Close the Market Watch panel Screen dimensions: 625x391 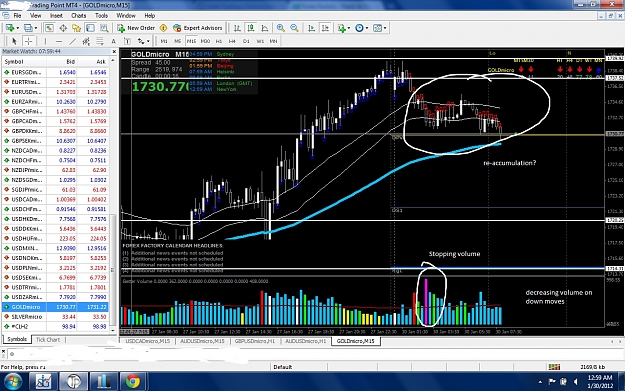pos(114,51)
